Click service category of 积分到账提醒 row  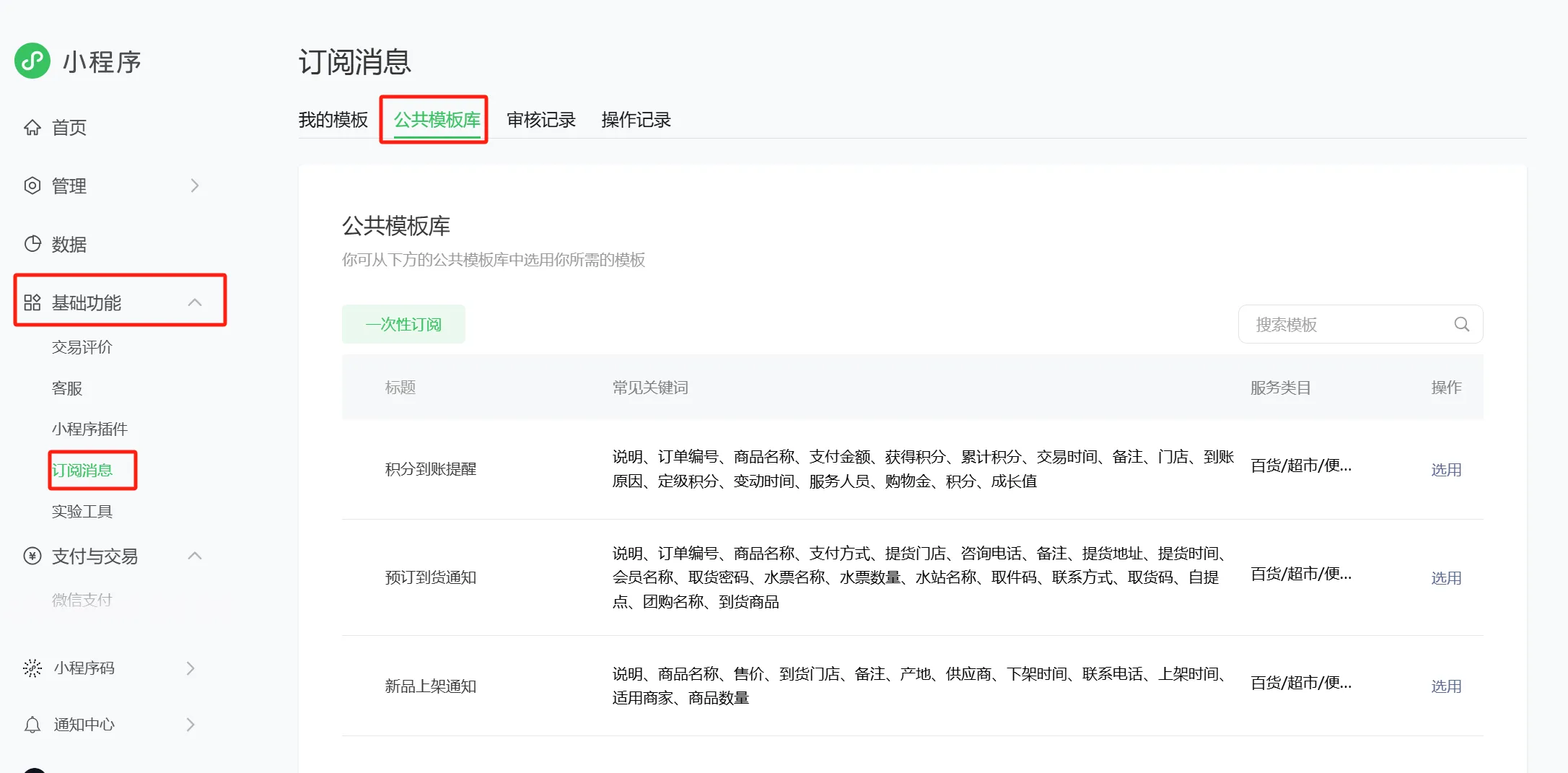(1301, 466)
